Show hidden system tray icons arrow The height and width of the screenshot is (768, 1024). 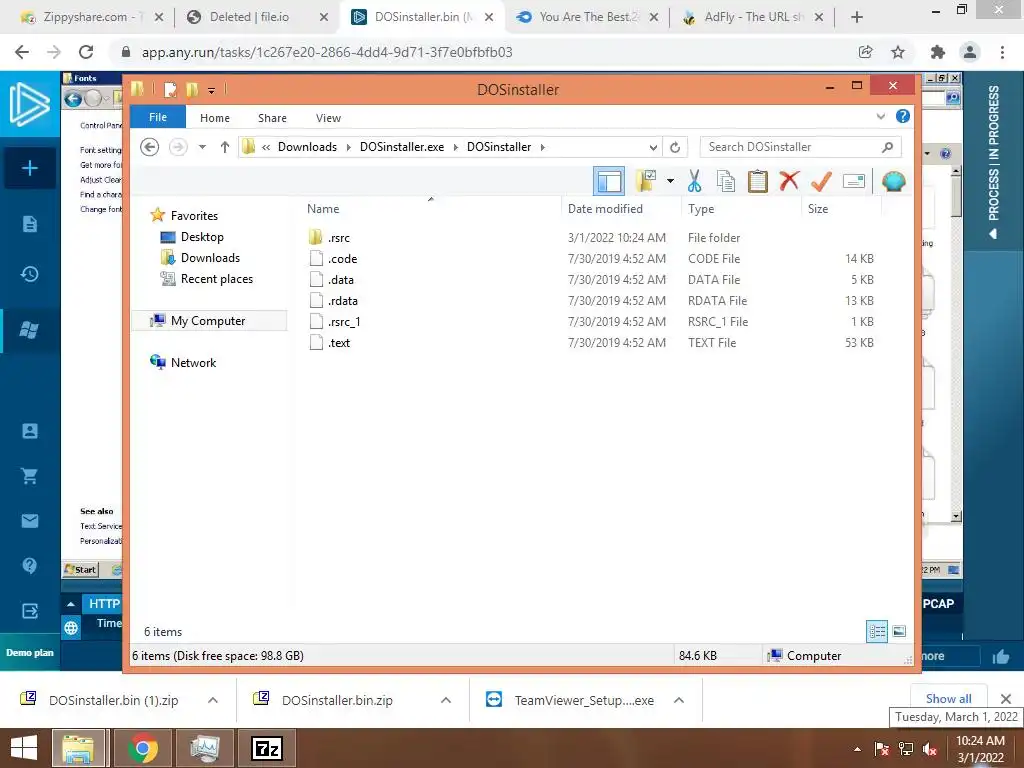tap(857, 749)
